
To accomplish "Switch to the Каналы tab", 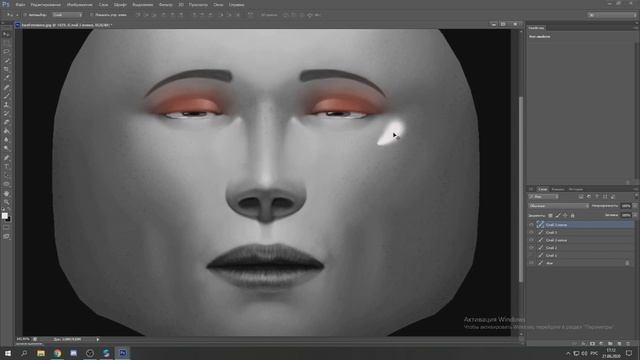I will point(558,189).
